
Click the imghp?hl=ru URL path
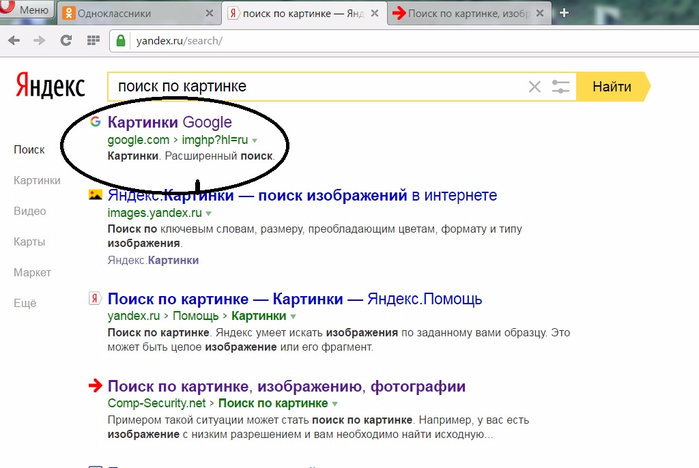[x=215, y=140]
